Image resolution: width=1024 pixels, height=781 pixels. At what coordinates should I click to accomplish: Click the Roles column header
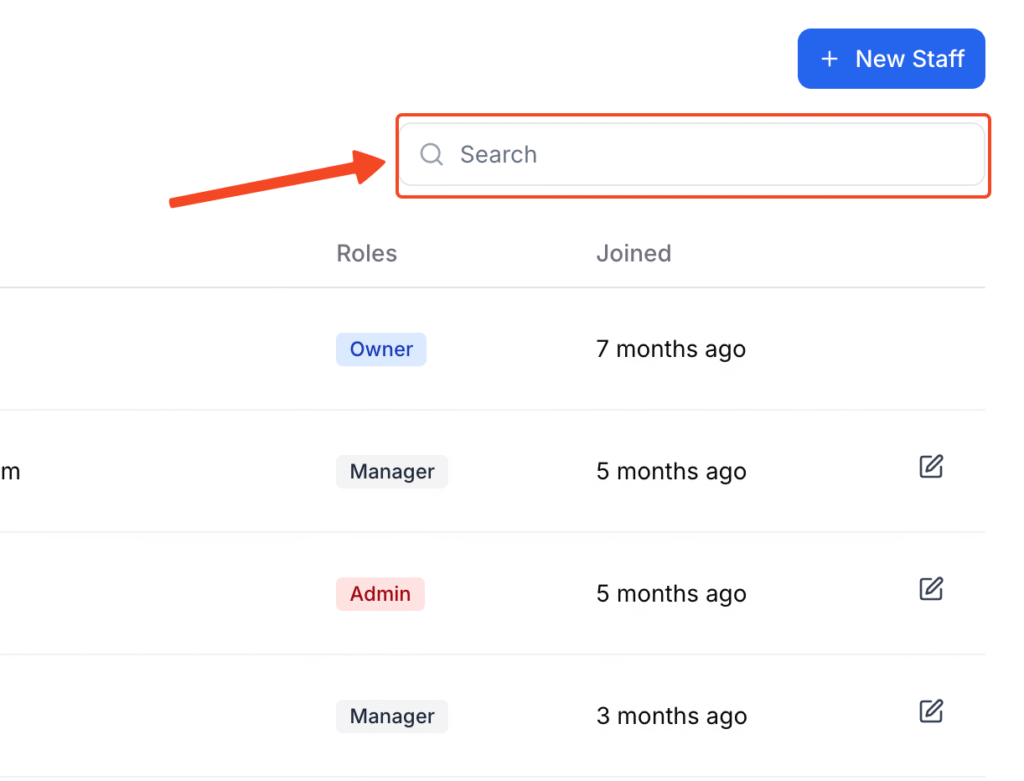(366, 253)
